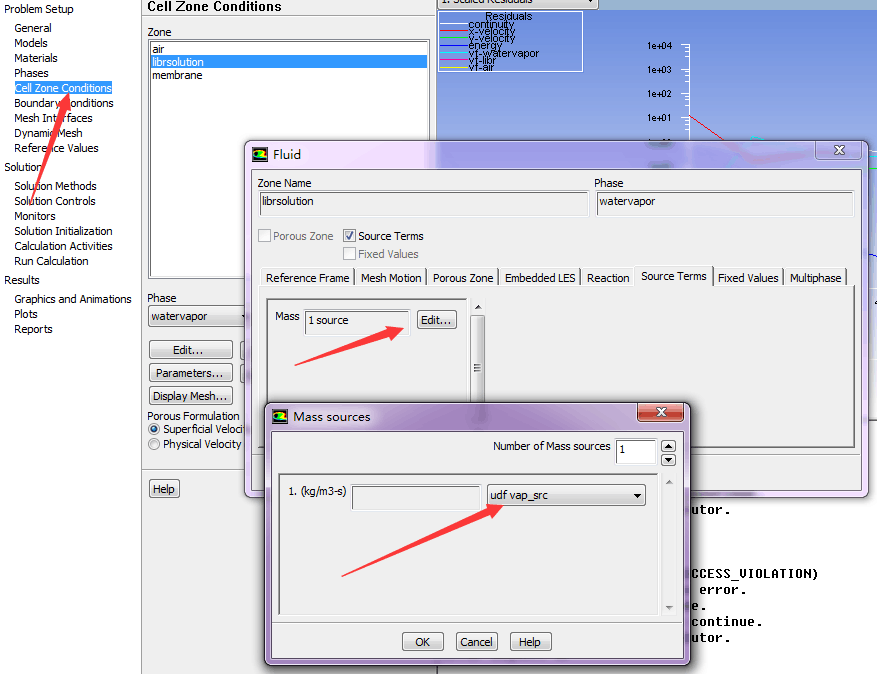Open Dynamic Mesh in tree

point(48,133)
